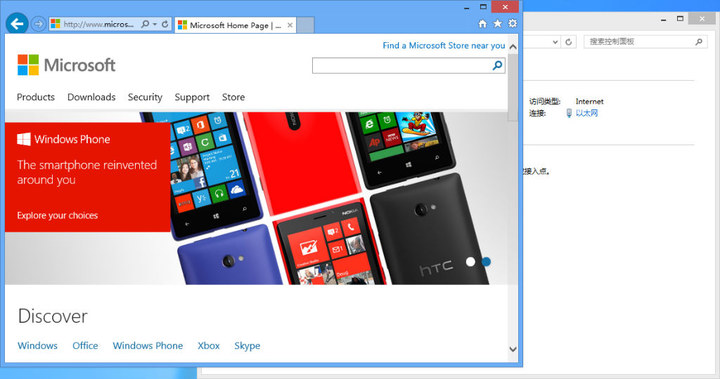The image size is (720, 379).
Task: Click the Microsoft search magnifier icon
Action: pyautogui.click(x=497, y=66)
